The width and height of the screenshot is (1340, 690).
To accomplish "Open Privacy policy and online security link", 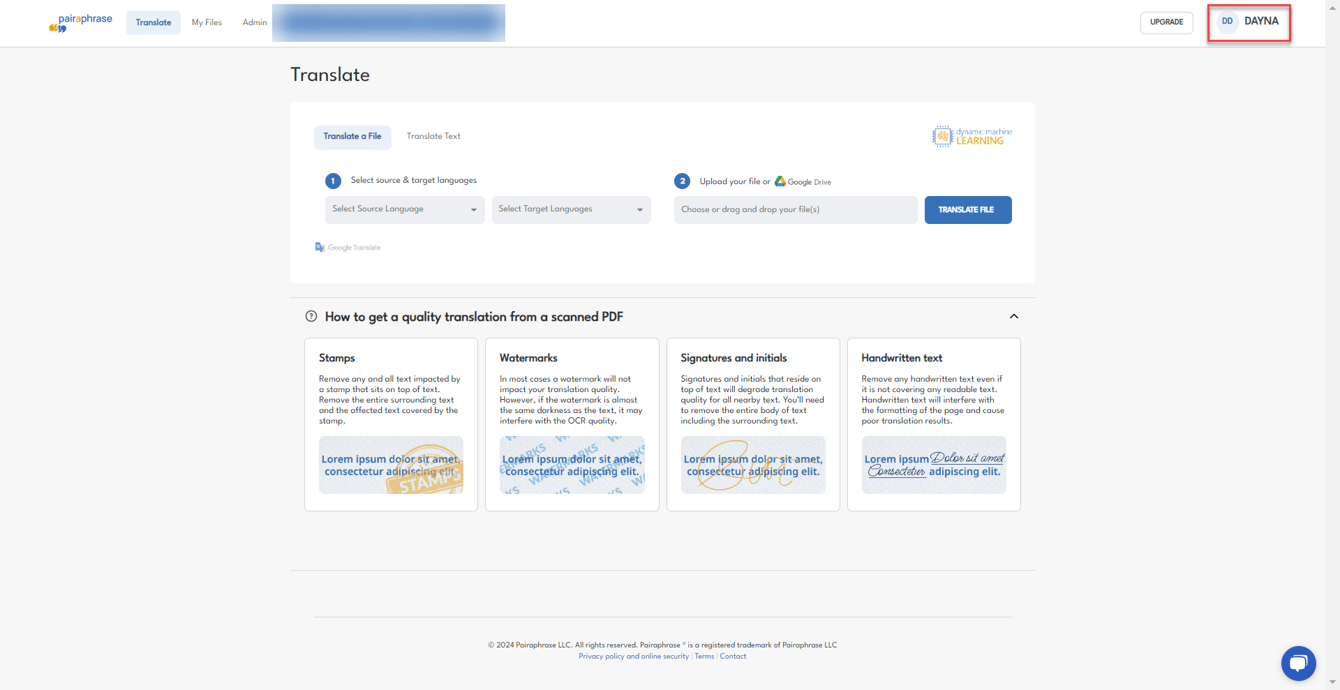I will click(x=633, y=656).
